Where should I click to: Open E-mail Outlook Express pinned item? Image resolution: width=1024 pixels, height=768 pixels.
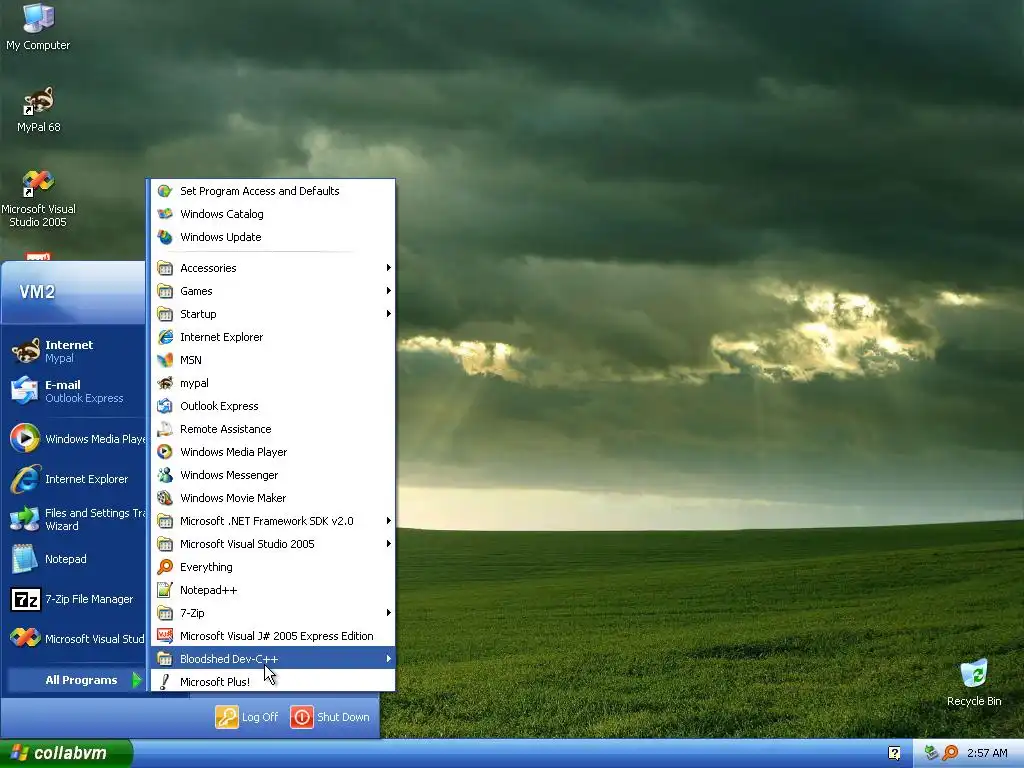(x=74, y=391)
